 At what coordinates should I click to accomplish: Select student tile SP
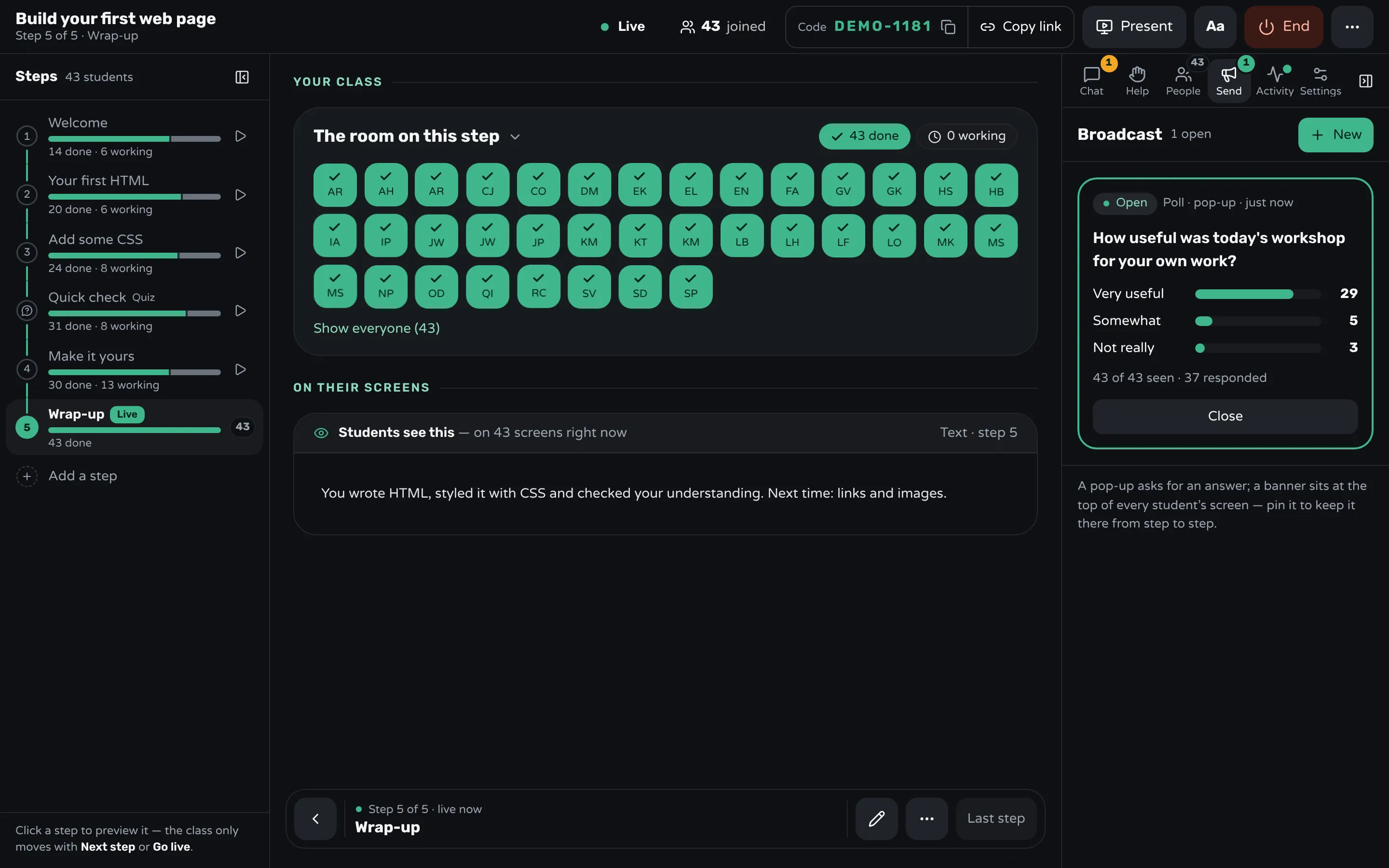(x=691, y=286)
